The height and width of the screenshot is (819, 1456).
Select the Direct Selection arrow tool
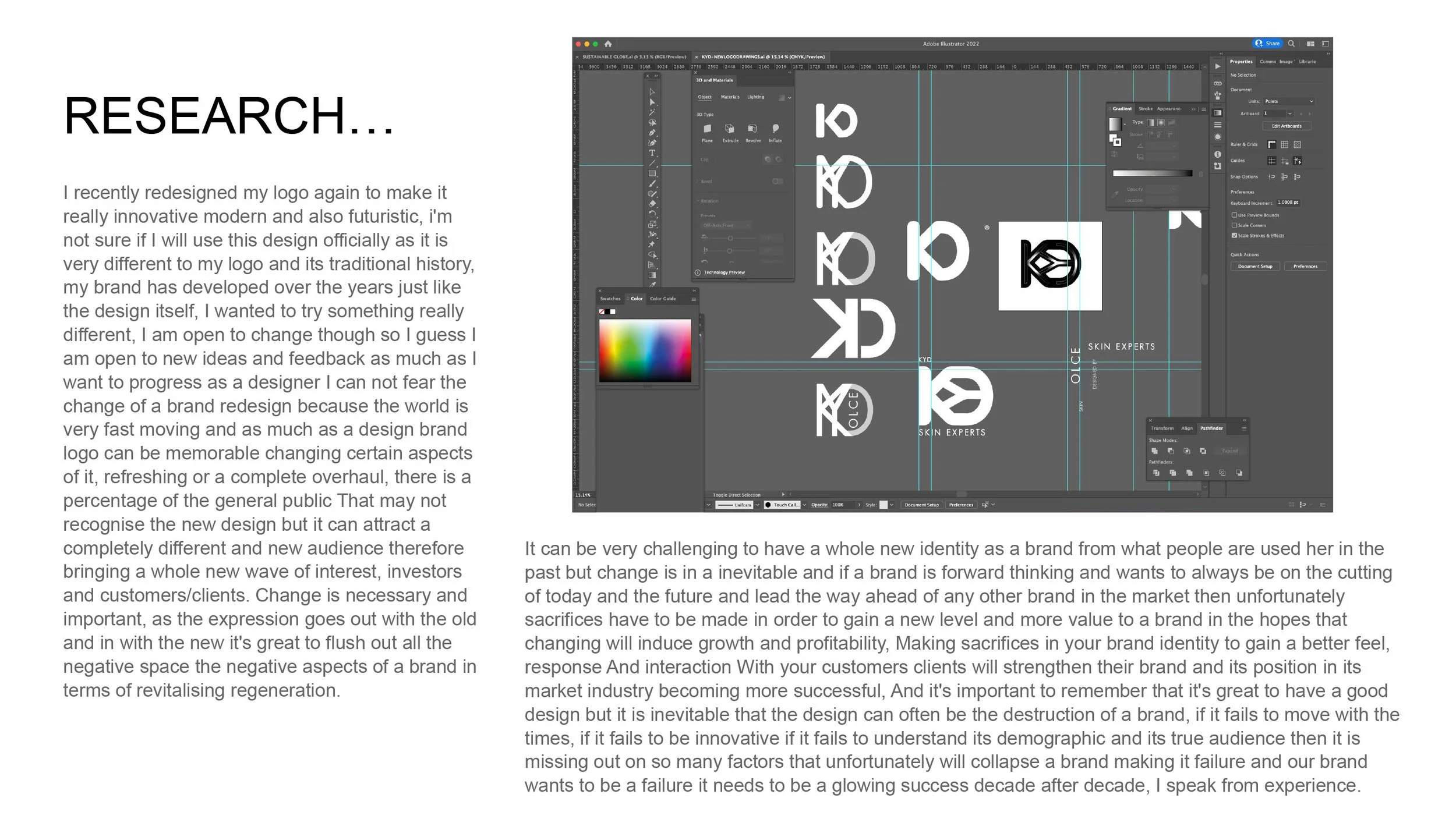(652, 102)
